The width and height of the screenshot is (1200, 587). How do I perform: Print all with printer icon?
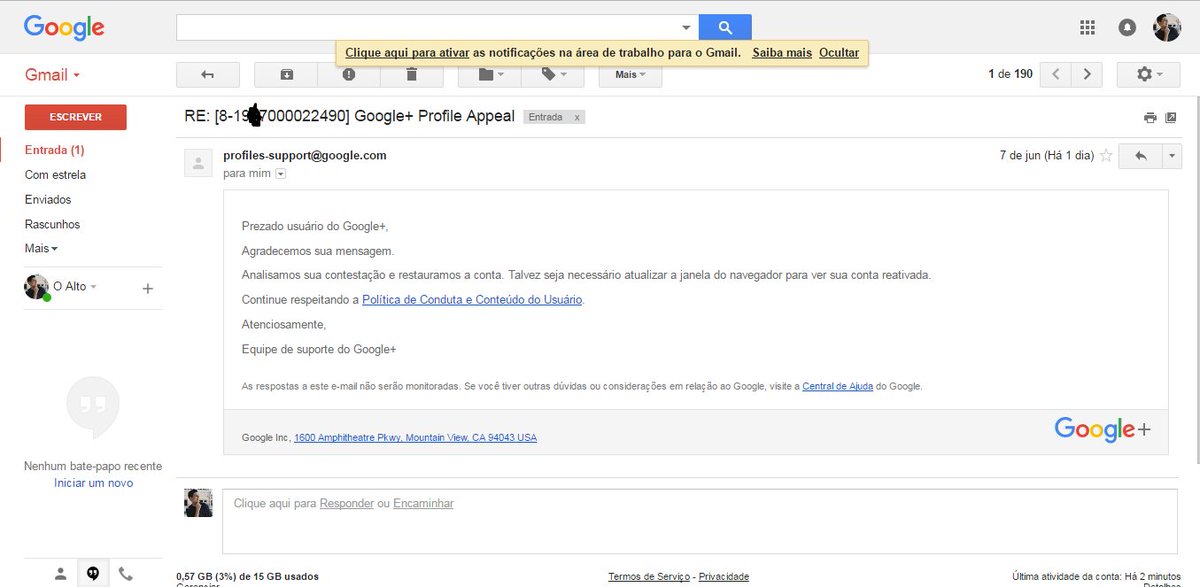[1150, 118]
